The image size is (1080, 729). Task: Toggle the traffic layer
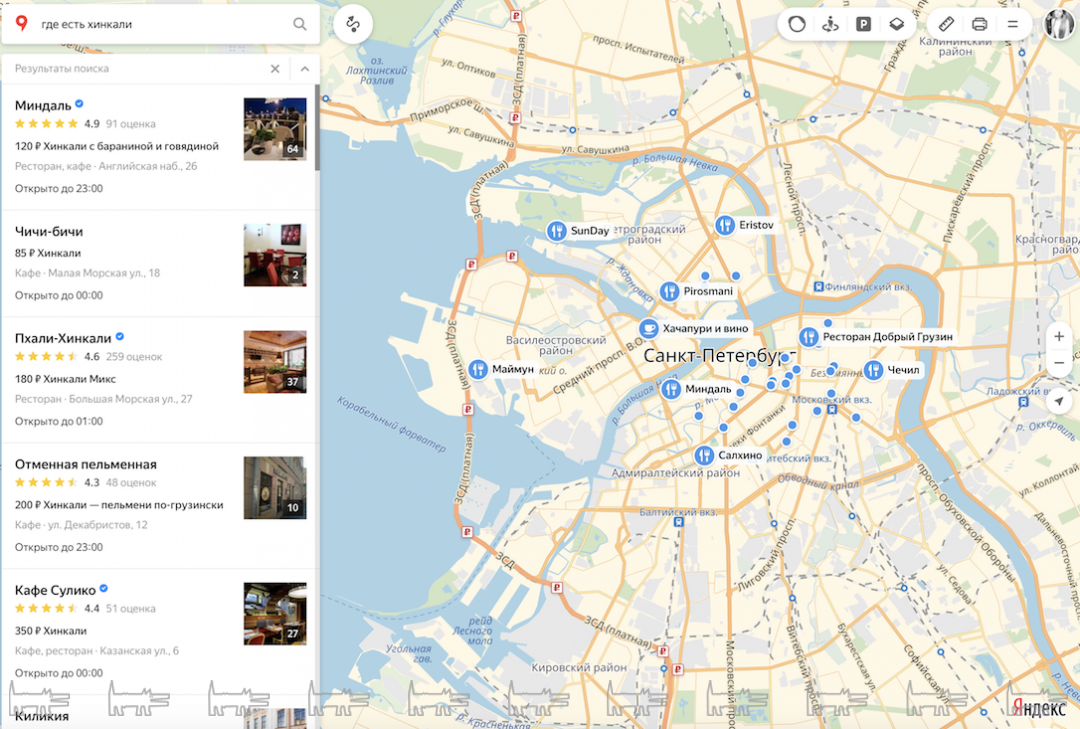(797, 24)
